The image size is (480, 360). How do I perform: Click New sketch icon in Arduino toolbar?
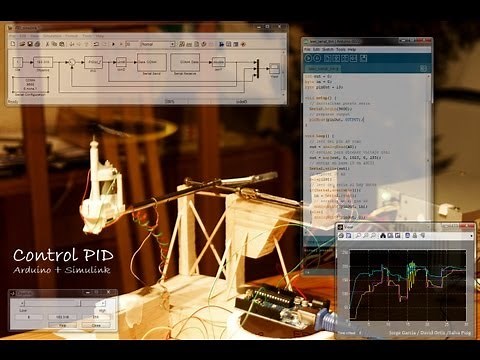click(327, 58)
